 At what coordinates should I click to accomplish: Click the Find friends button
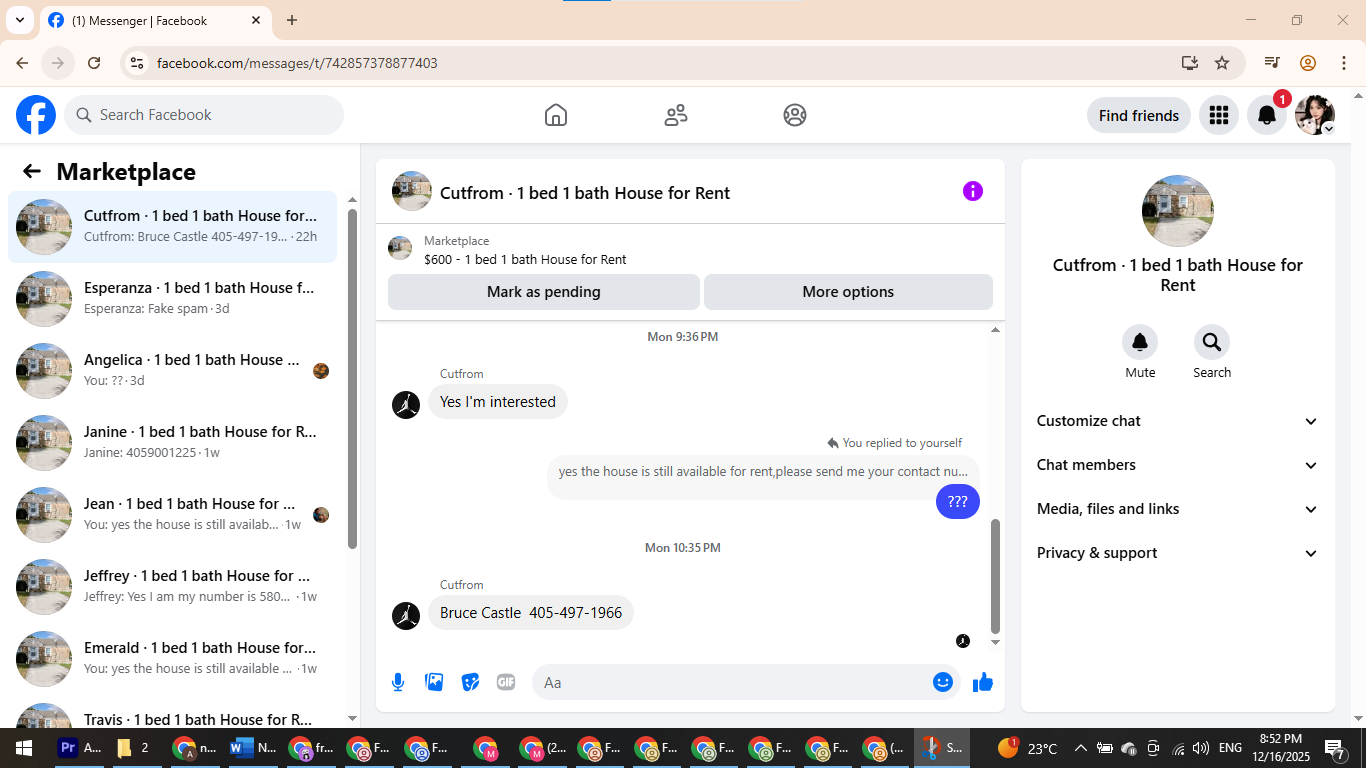[x=1139, y=115]
